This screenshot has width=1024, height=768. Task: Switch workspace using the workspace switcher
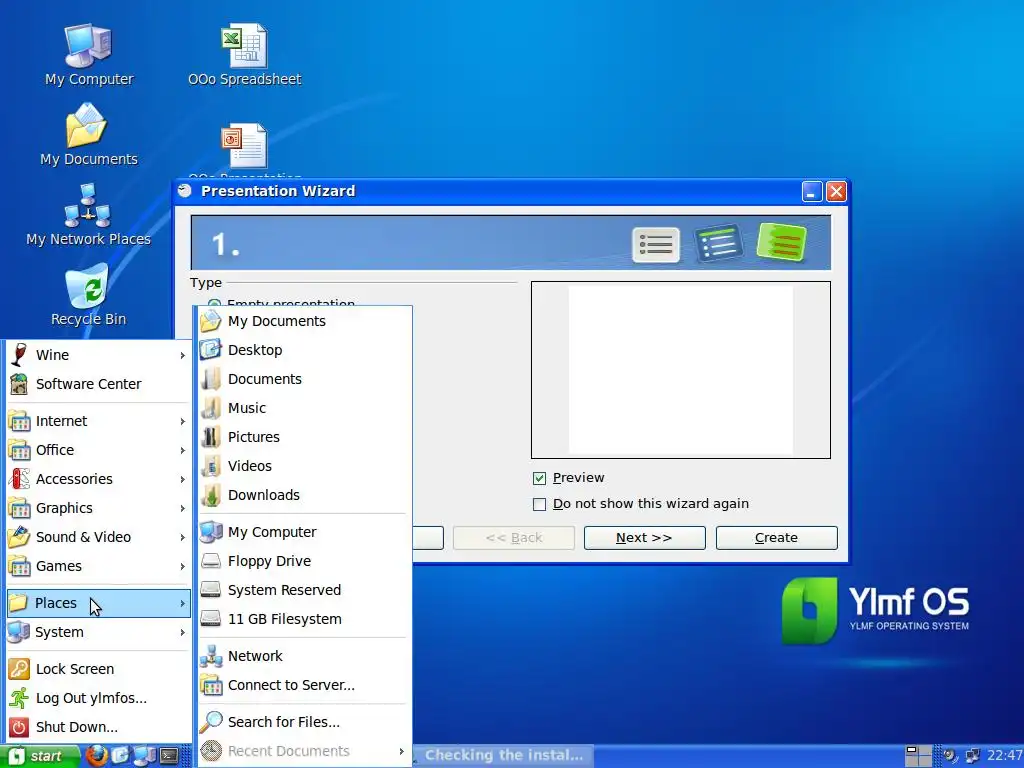click(918, 756)
